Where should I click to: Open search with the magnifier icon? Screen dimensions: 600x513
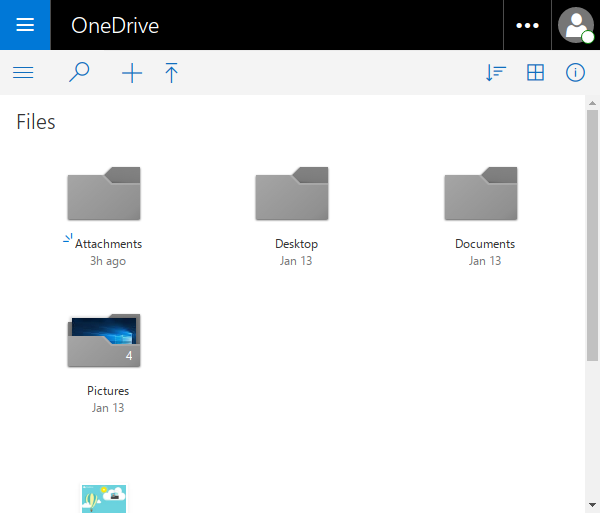coord(79,72)
